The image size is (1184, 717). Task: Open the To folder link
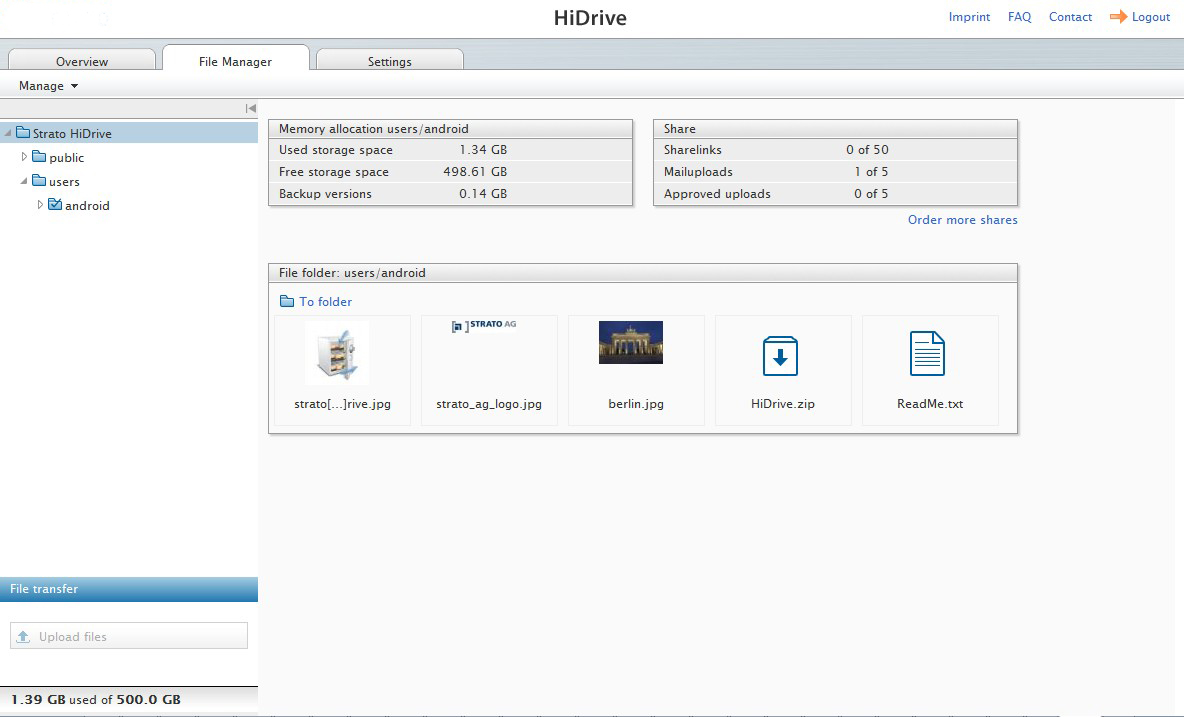(x=325, y=301)
